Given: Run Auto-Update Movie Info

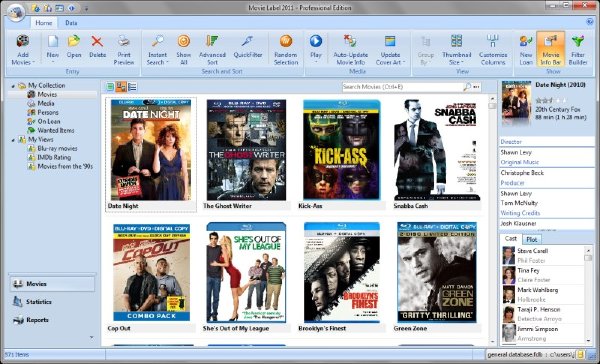Looking at the screenshot, I should (x=351, y=50).
